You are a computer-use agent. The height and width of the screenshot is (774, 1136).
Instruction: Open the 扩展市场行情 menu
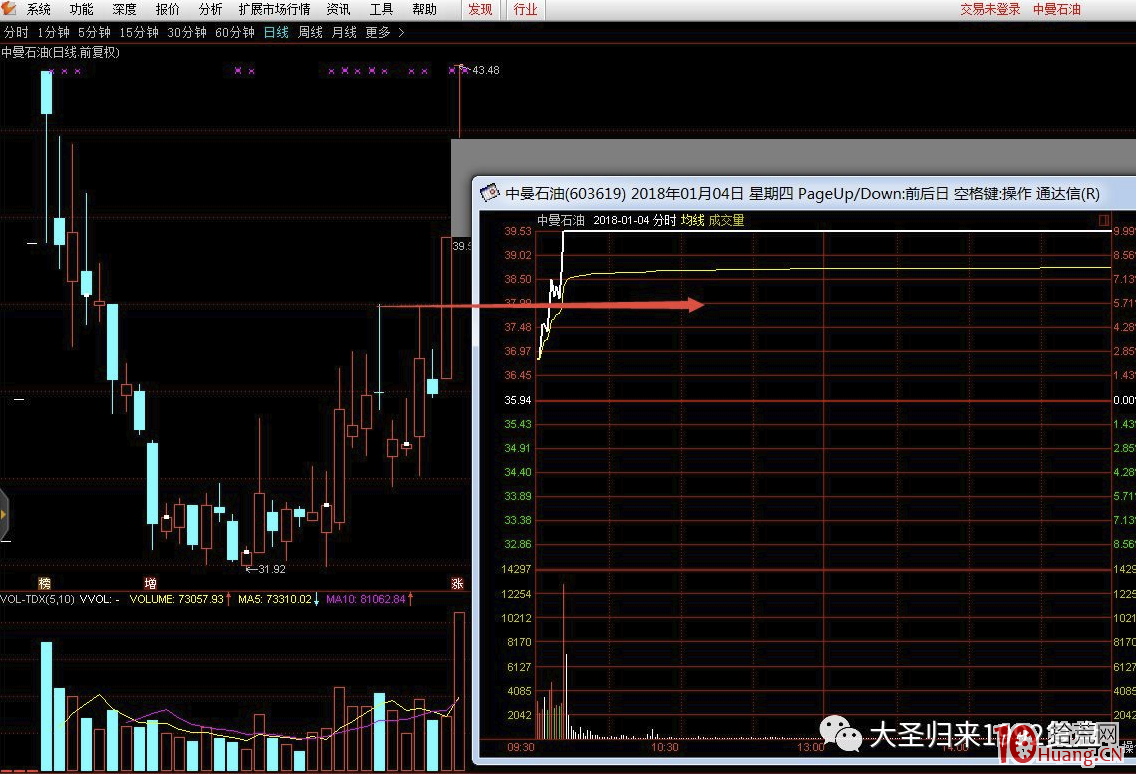pos(274,9)
